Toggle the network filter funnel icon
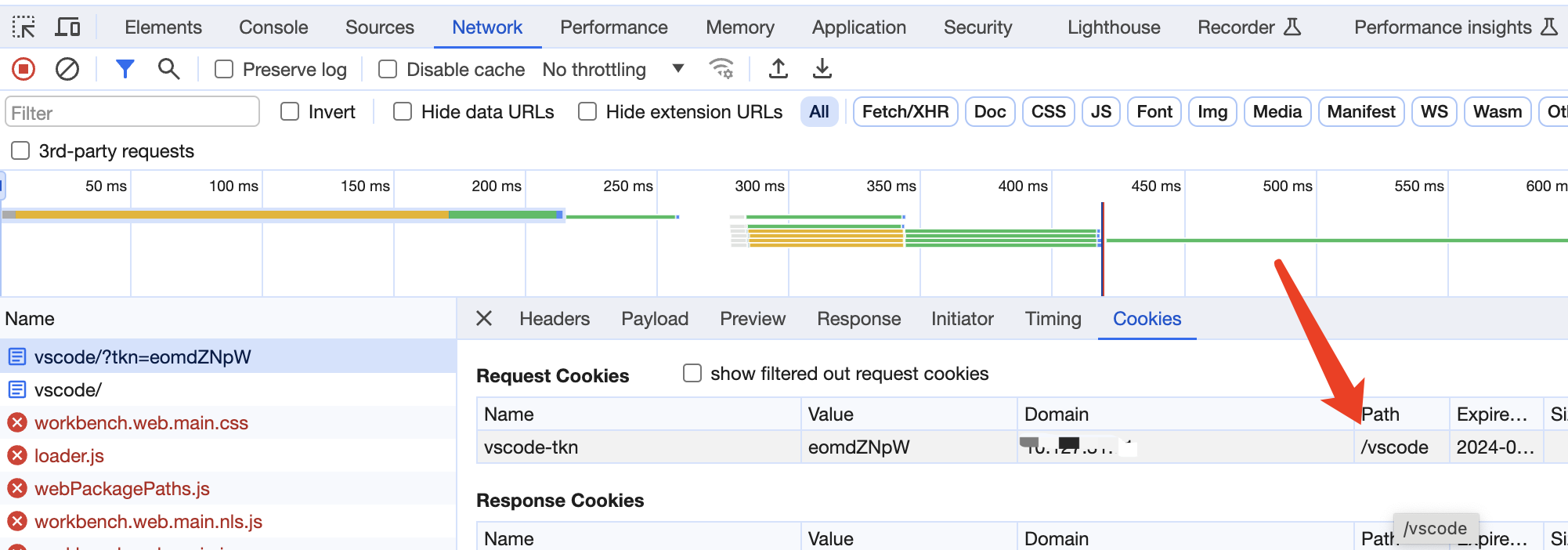The width and height of the screenshot is (1568, 550). tap(125, 70)
